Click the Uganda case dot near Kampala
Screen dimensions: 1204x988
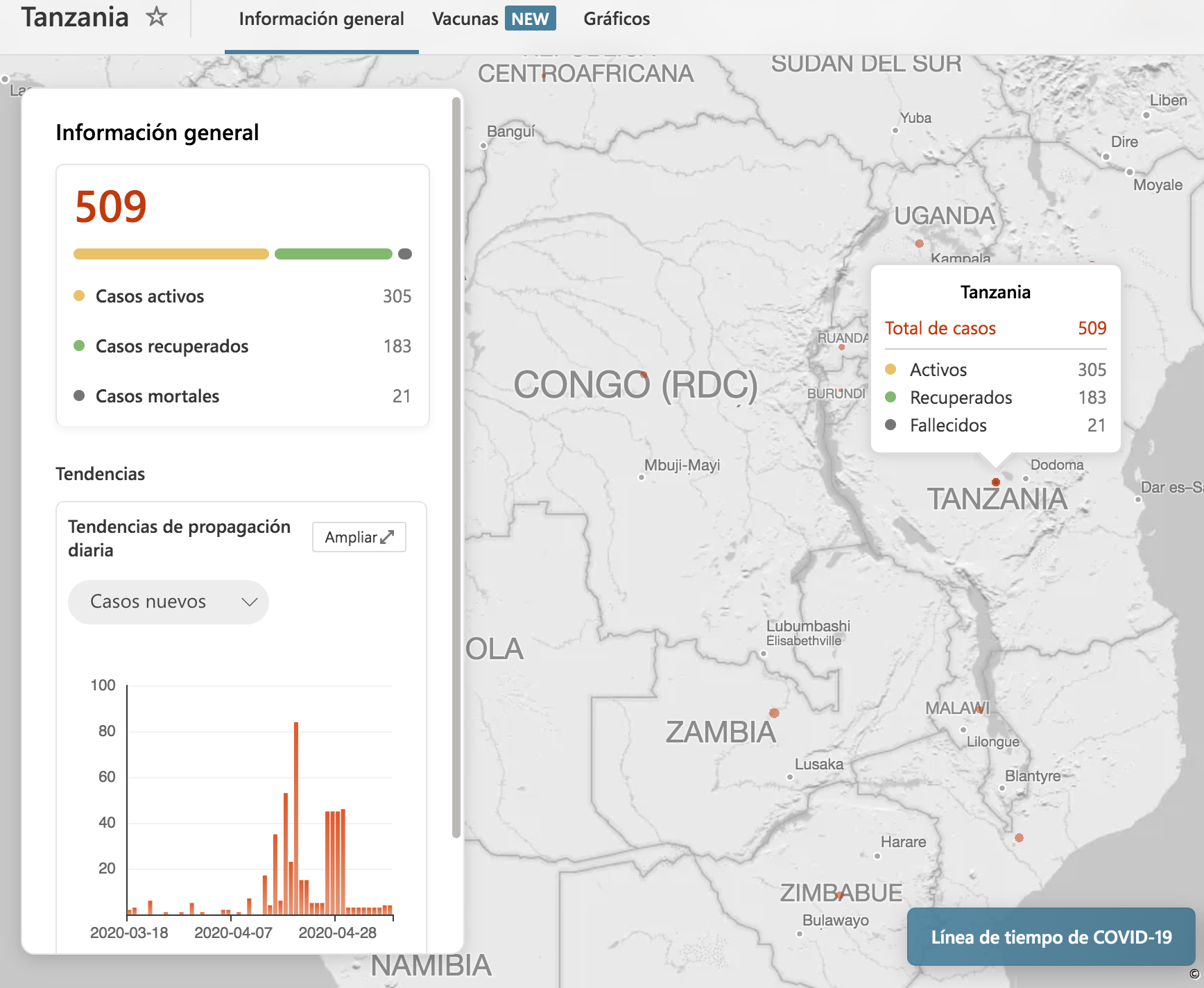919,244
